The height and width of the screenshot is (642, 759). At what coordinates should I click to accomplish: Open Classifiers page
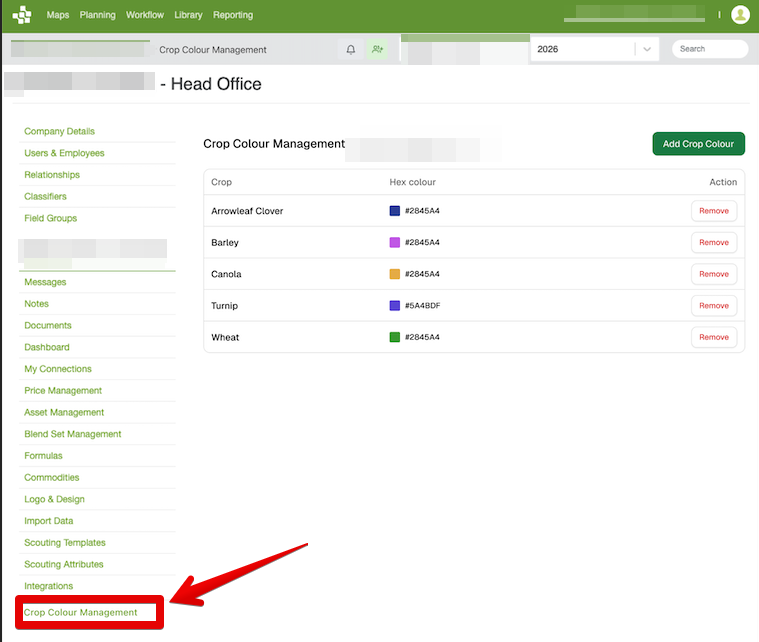pos(46,197)
